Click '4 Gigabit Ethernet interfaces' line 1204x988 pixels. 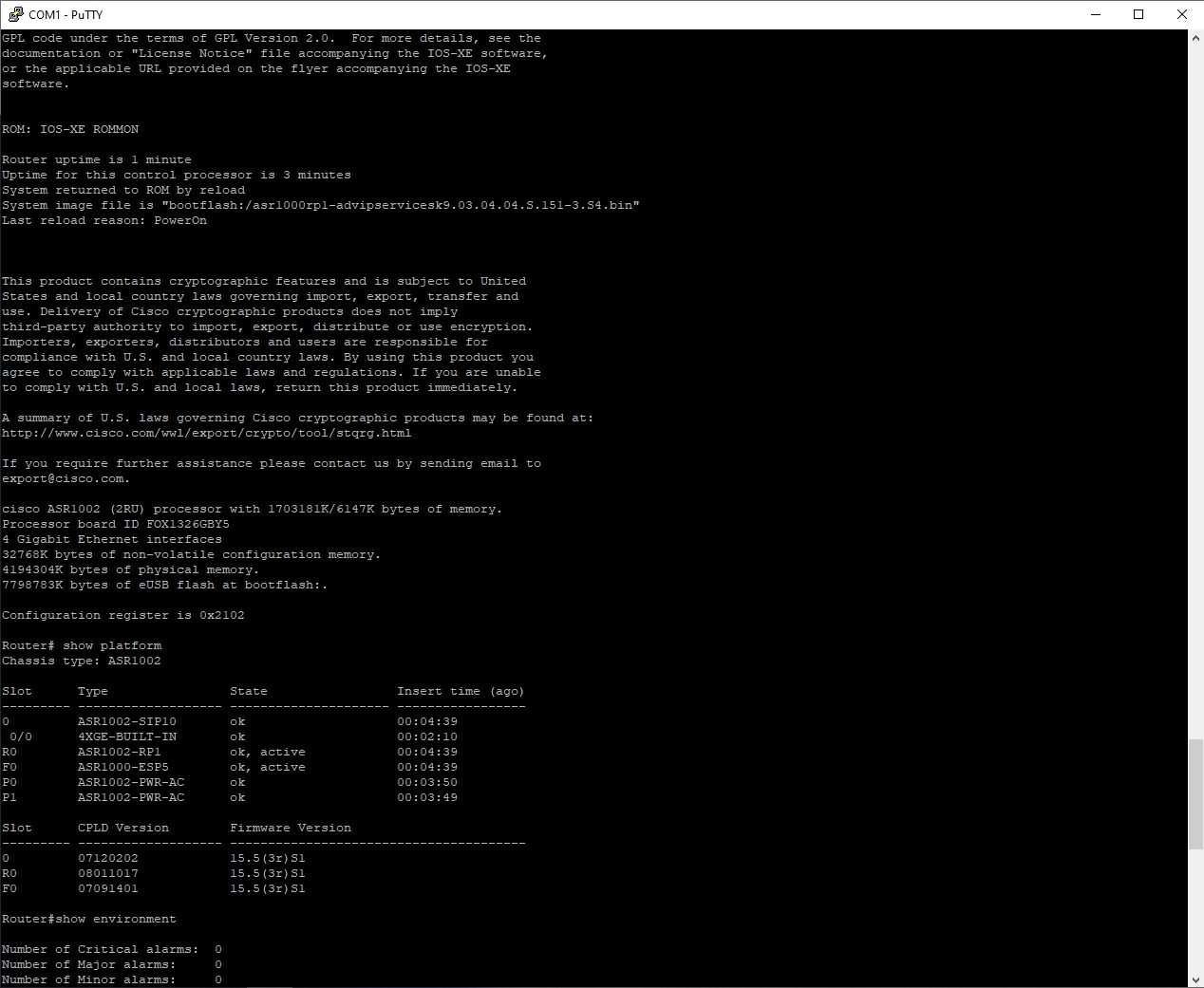coord(112,539)
